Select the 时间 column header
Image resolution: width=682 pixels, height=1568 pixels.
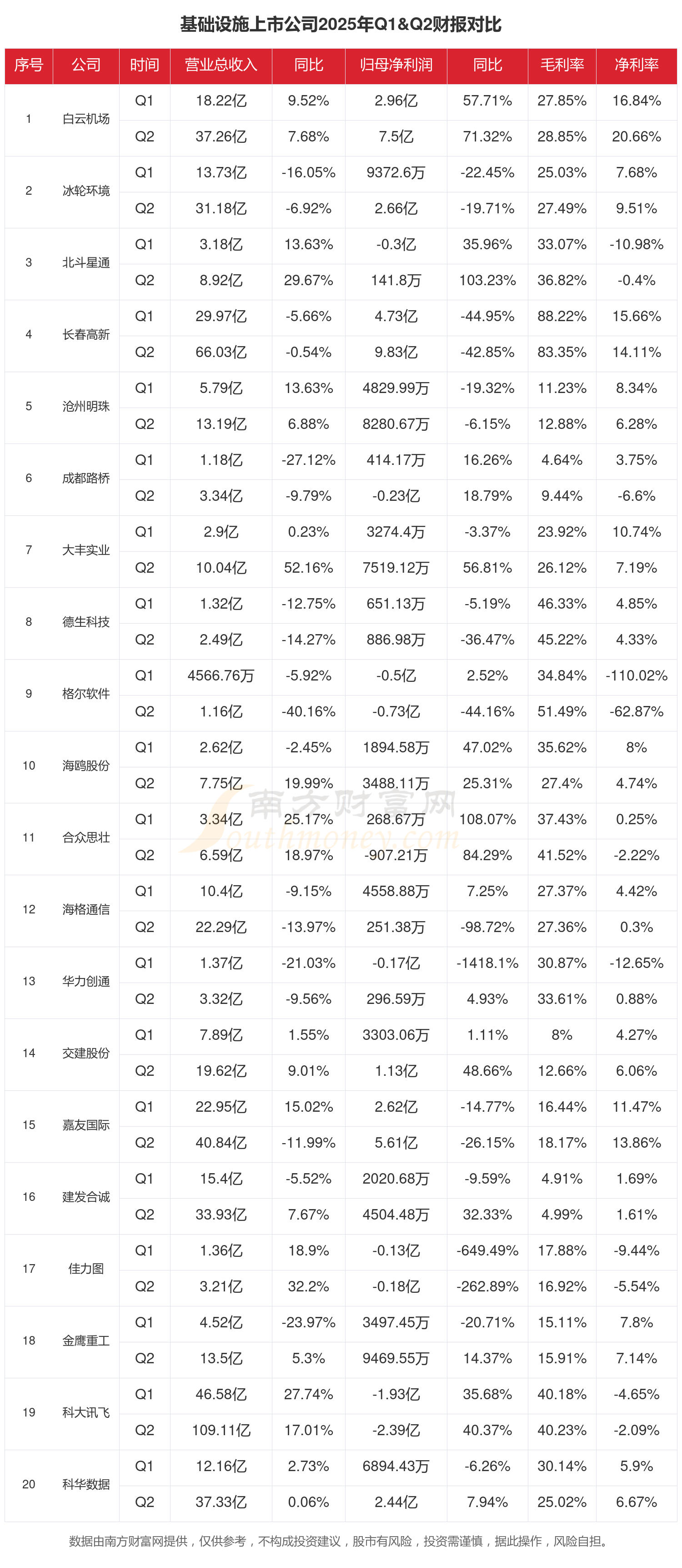[144, 65]
